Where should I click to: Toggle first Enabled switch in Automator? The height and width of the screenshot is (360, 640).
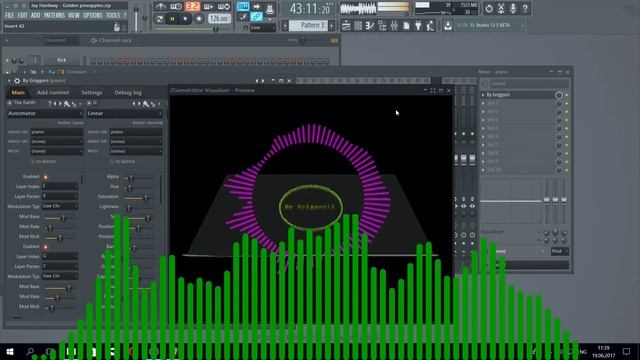point(45,177)
